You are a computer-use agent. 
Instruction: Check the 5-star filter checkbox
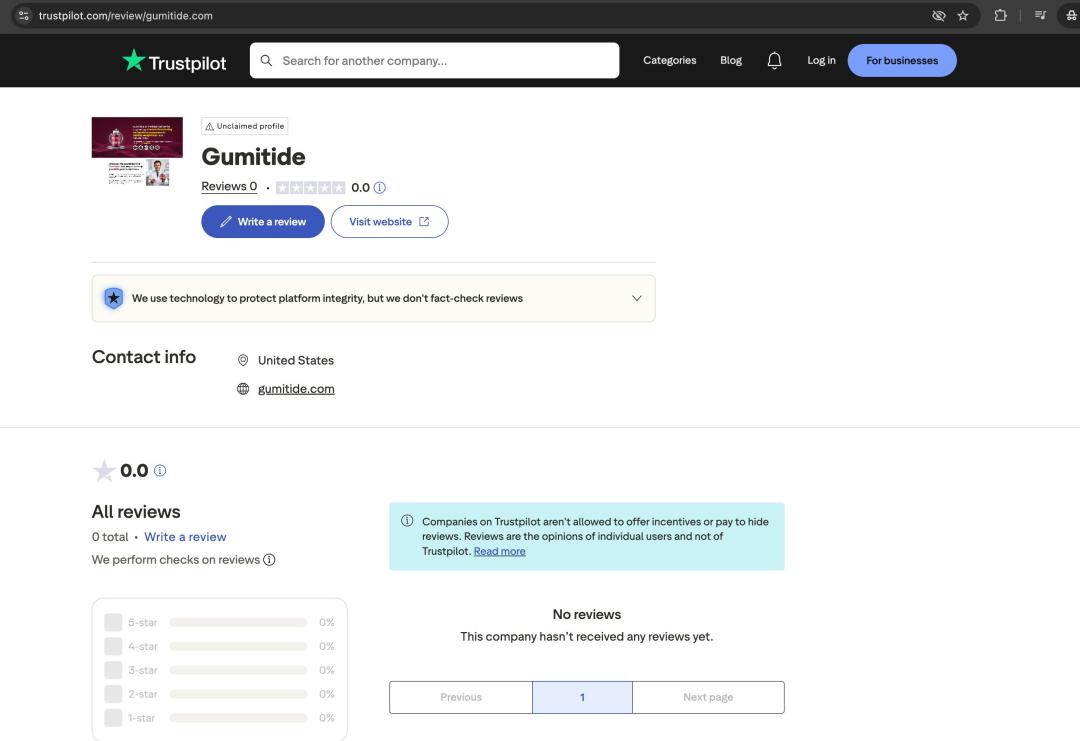pyautogui.click(x=113, y=623)
